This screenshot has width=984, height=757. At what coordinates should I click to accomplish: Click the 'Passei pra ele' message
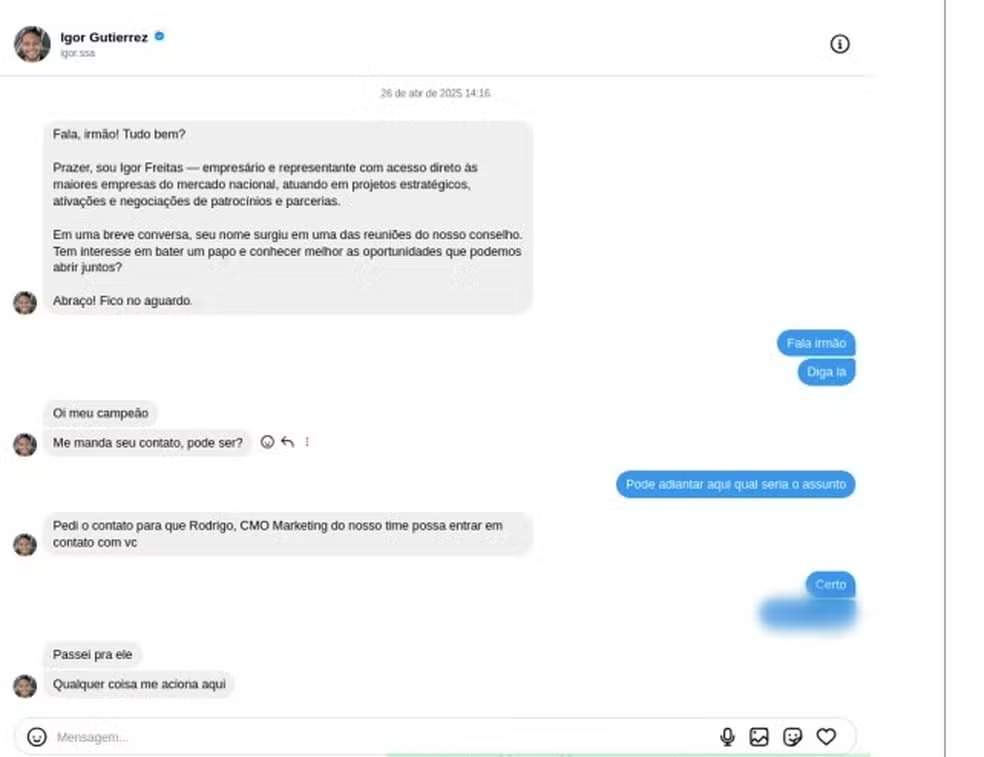[x=92, y=655]
